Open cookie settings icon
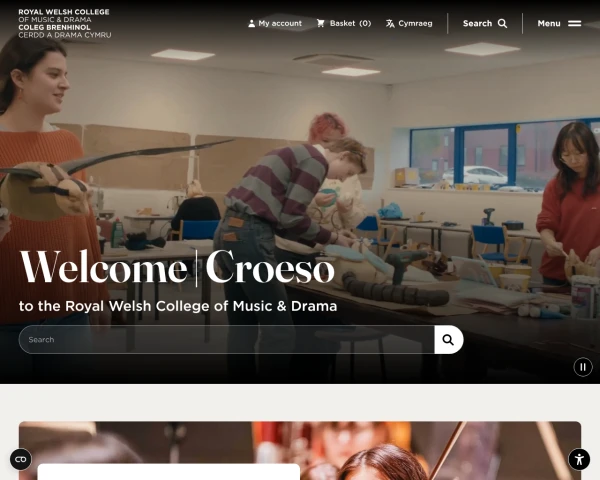This screenshot has width=600, height=480. (x=21, y=459)
